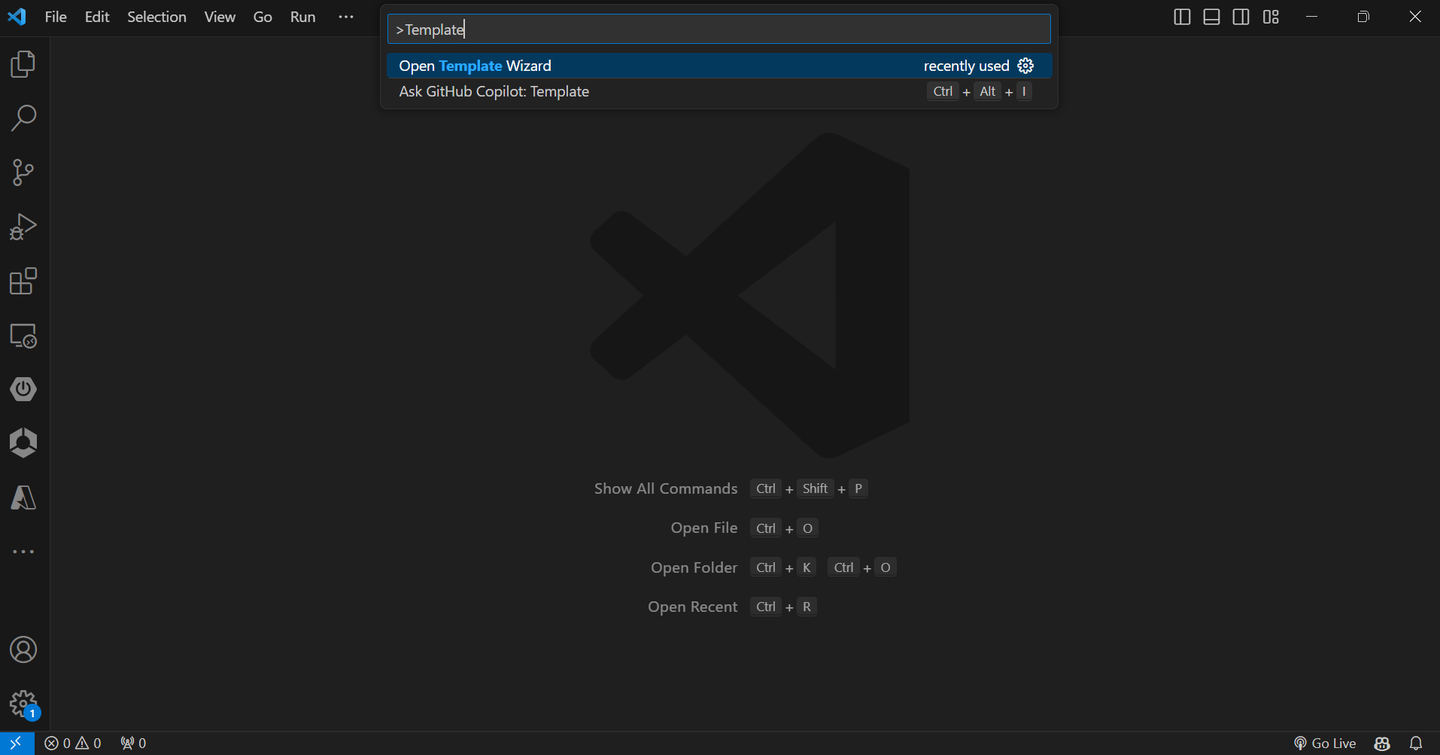
Task: Open the Remote Window indicator in status bar
Action: (x=16, y=743)
